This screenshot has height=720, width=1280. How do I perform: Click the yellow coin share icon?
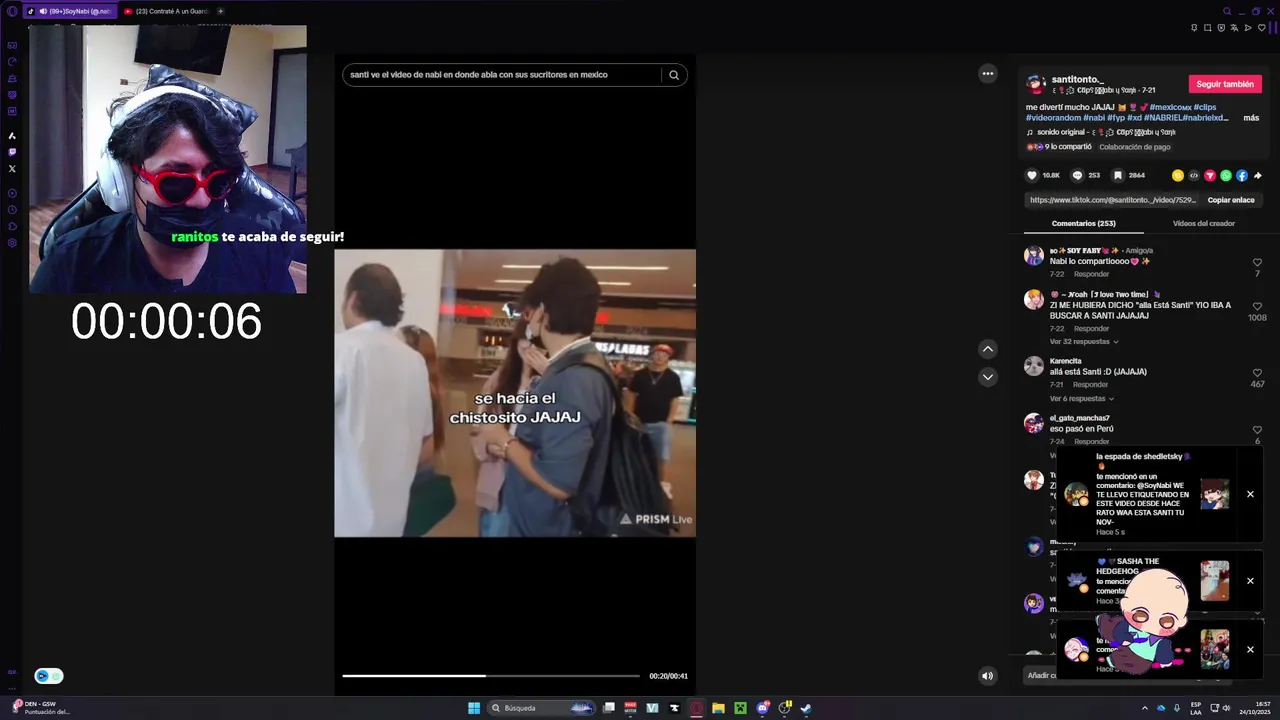coord(1178,175)
